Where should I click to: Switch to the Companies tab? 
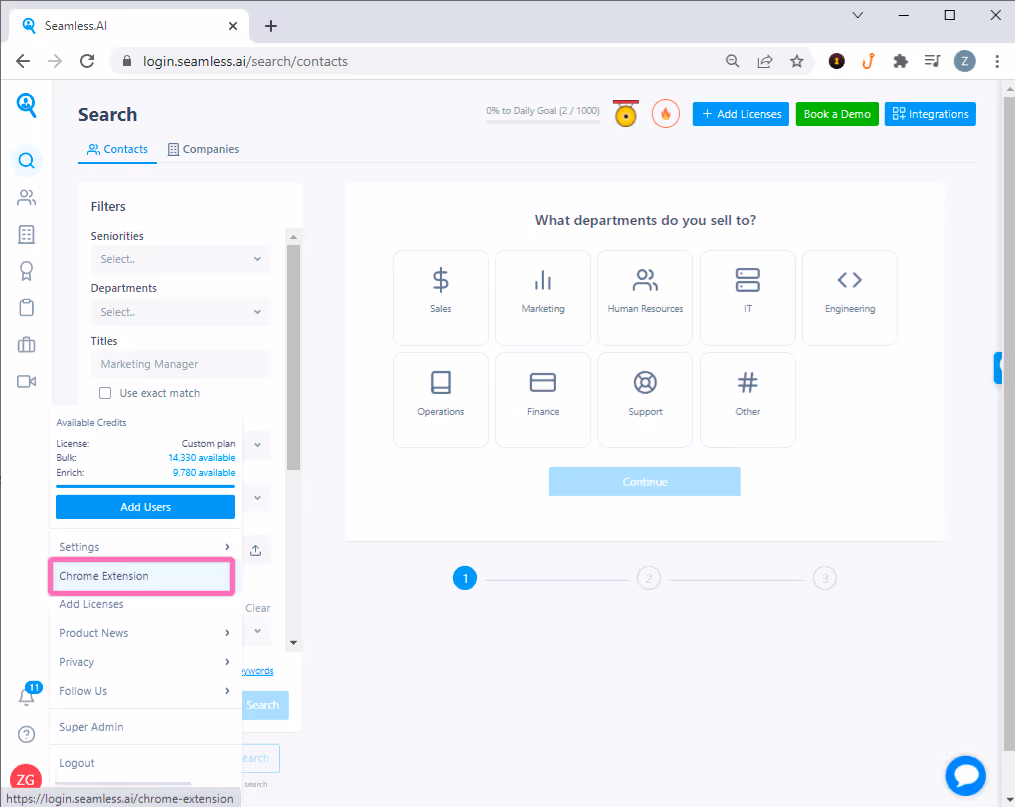click(203, 149)
